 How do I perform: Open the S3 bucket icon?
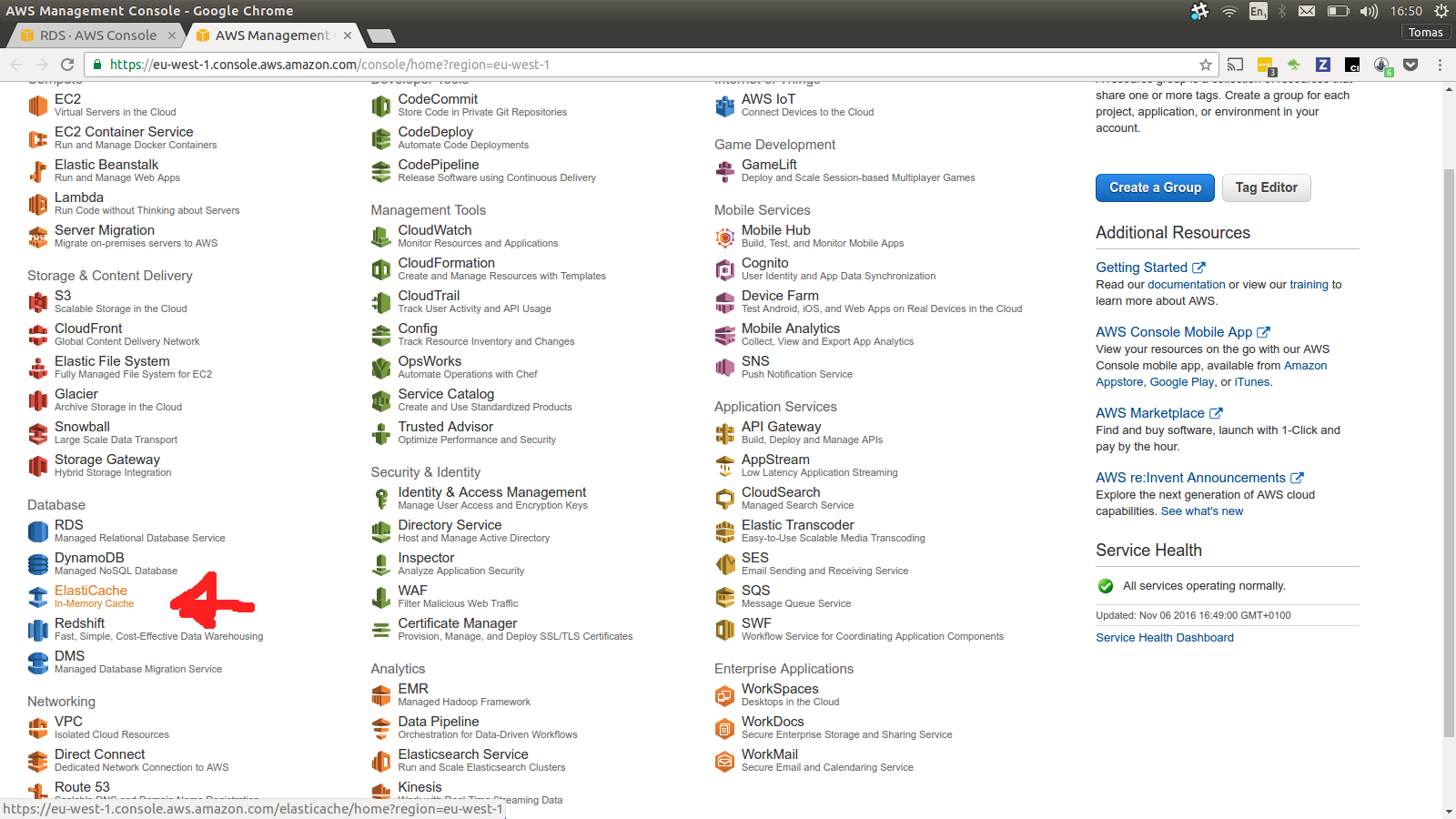(37, 302)
